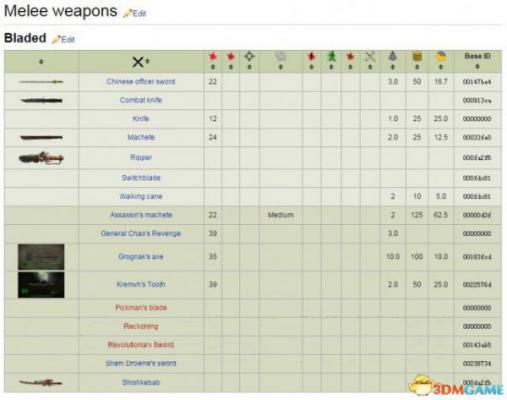The image size is (507, 400).
Task: Sort by the image column arrow
Action: click(41, 62)
